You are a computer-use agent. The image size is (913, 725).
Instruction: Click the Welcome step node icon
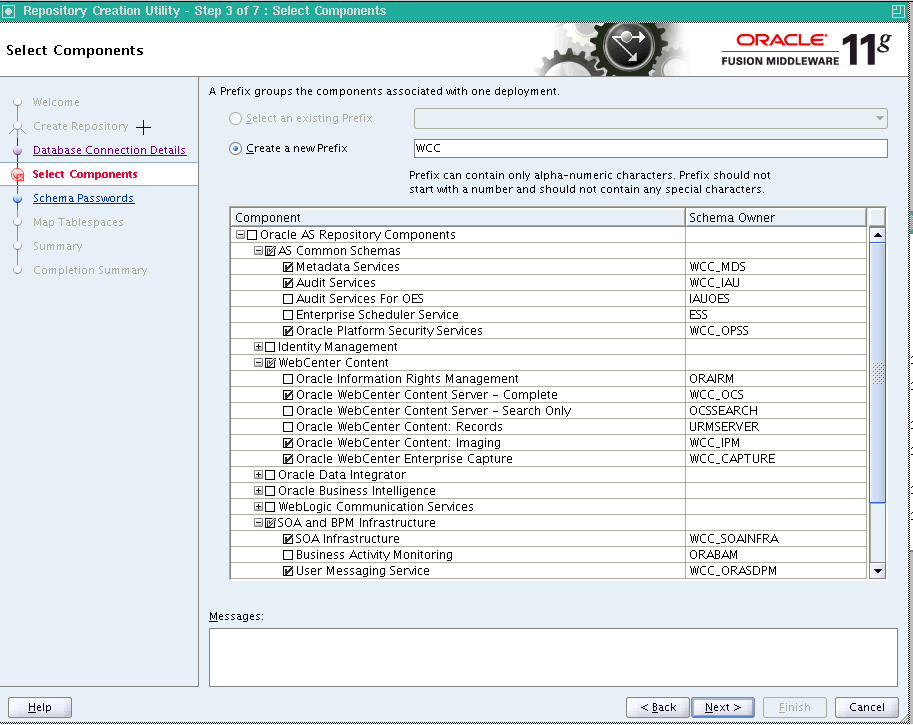(17, 102)
